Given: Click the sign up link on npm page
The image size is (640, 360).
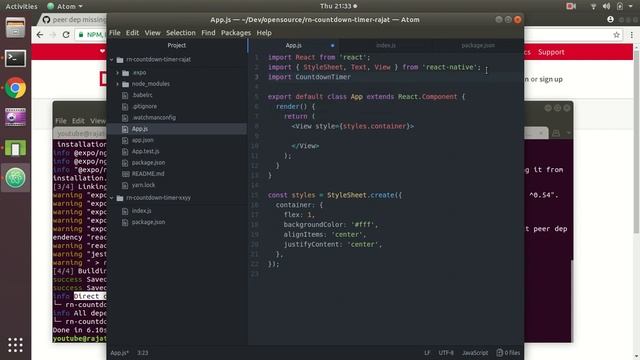Looking at the screenshot, I should pyautogui.click(x=551, y=79).
